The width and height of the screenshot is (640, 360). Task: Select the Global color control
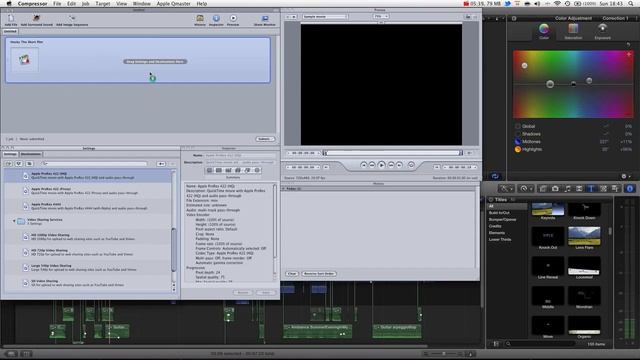525,126
